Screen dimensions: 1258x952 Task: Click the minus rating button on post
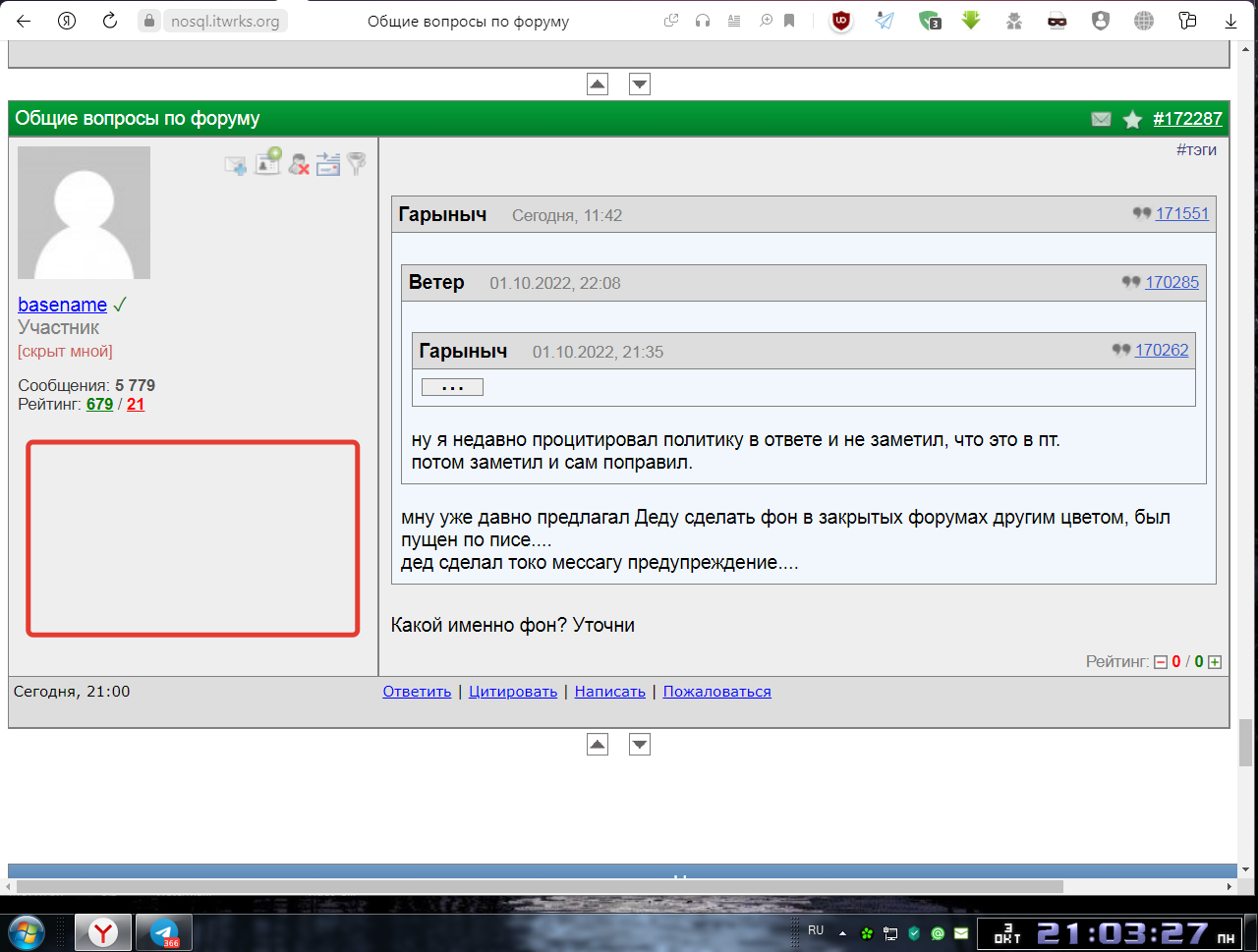click(1161, 662)
